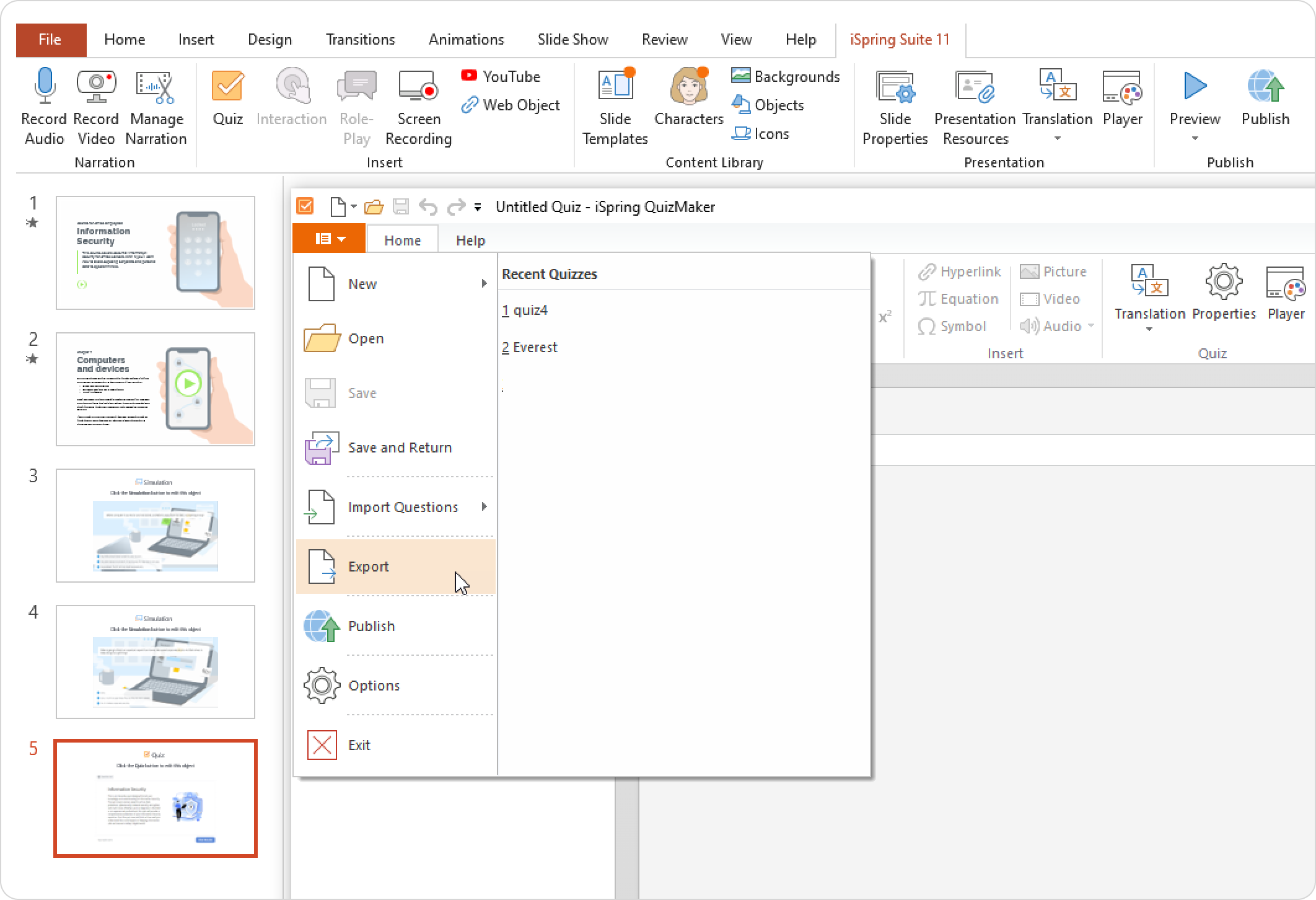Screen dimensions: 1316x900
Task: Select slide 3 Simulation thumbnail
Action: click(x=155, y=526)
